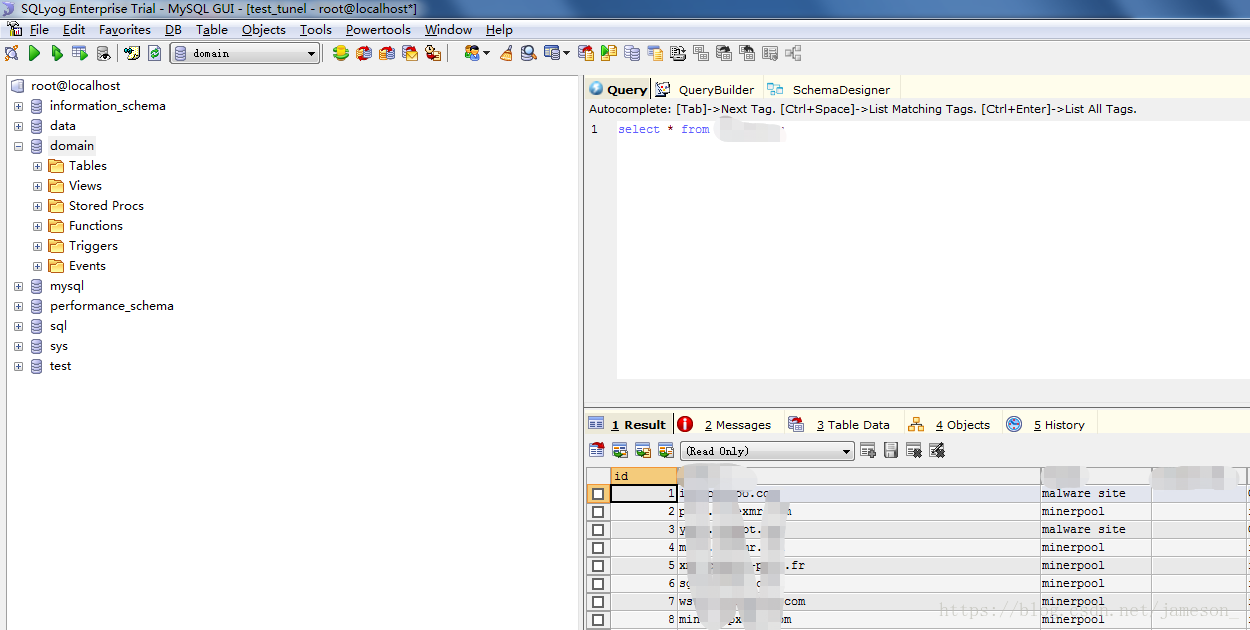The width and height of the screenshot is (1250, 630).
Task: Open the domain database selector dropdown
Action: 245,53
